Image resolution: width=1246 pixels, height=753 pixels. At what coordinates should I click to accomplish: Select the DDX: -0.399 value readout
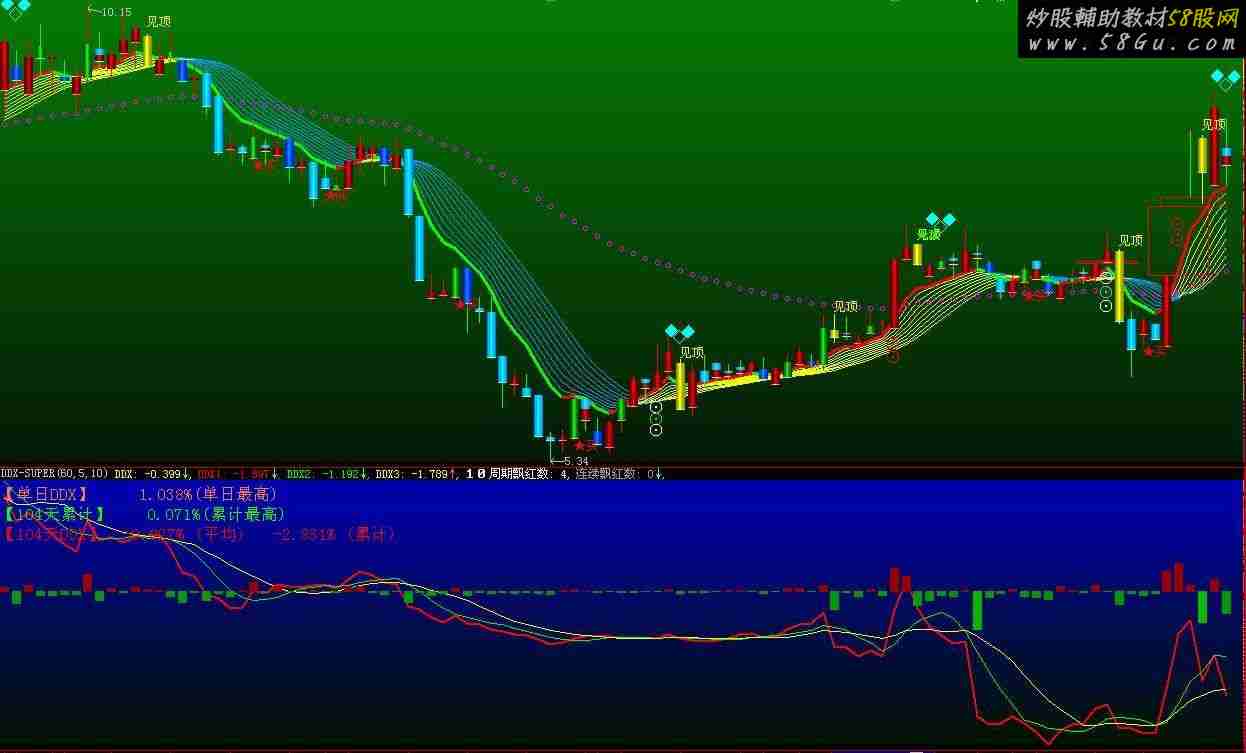tap(153, 473)
